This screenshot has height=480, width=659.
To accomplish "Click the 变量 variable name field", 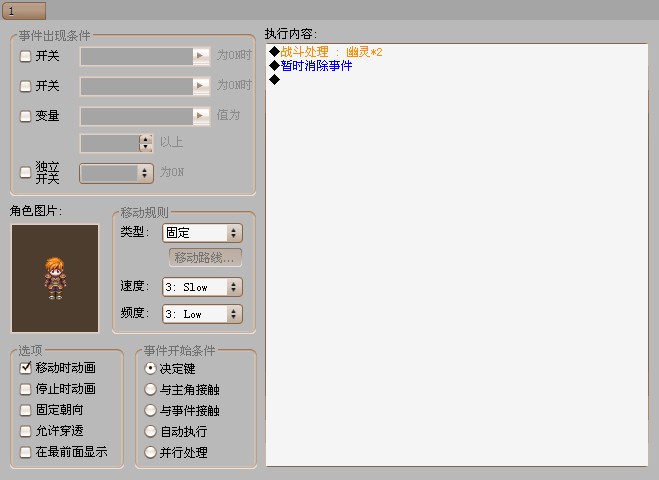I will pos(137,116).
